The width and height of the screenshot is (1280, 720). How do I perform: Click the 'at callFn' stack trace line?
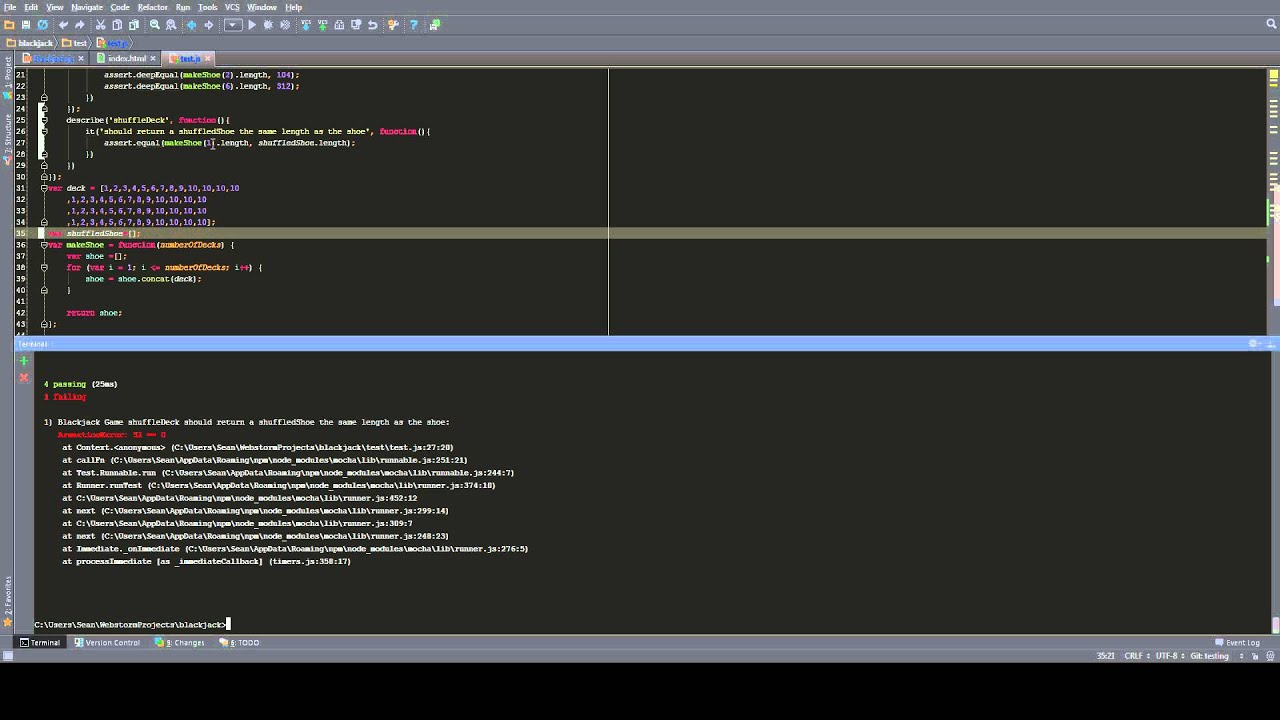point(264,460)
